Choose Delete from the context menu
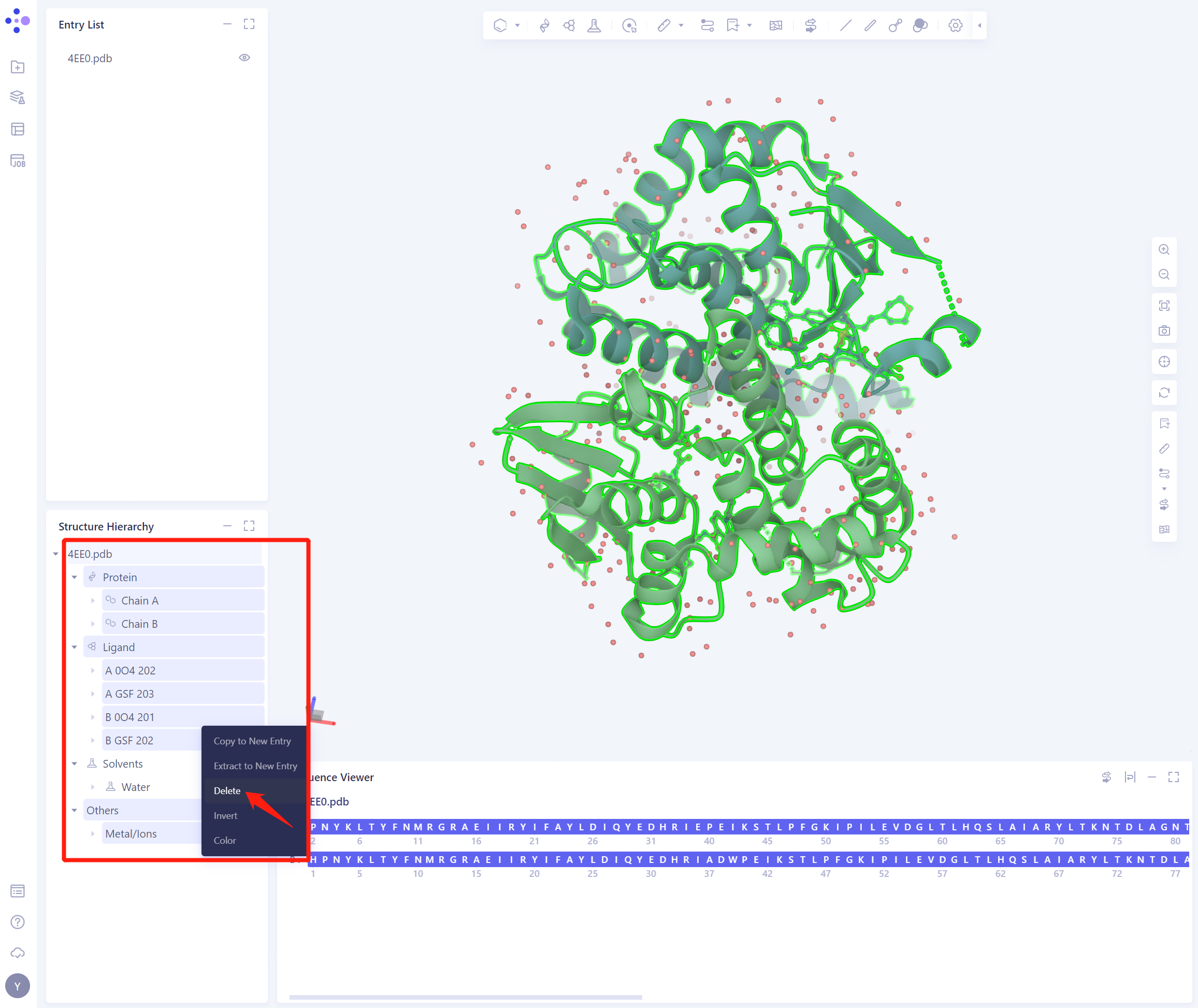The image size is (1198, 1008). [227, 791]
